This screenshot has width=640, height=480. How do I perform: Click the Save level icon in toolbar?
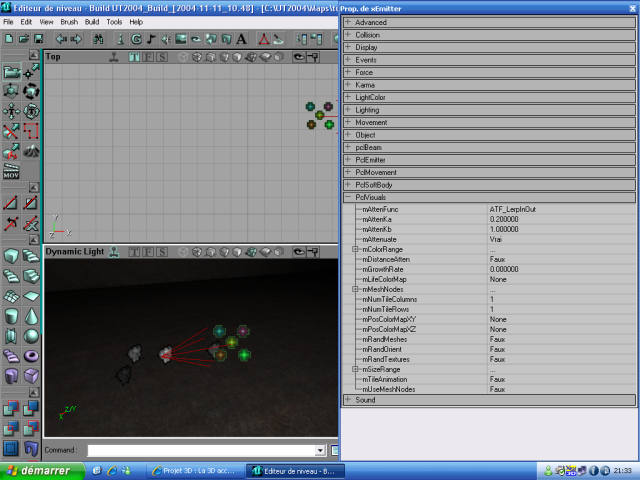click(x=37, y=39)
